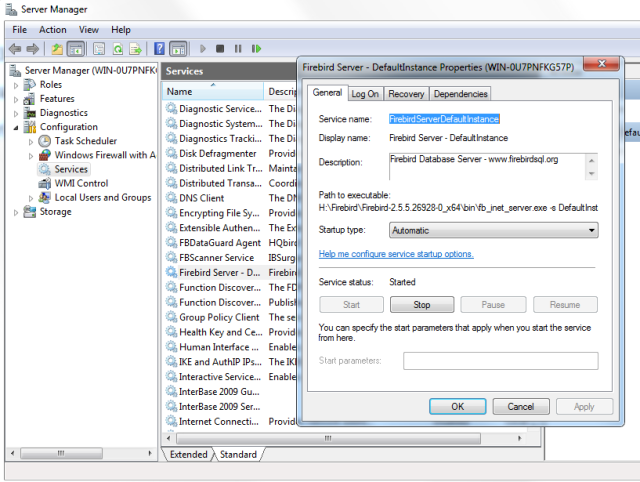Open the Help menu
This screenshot has width=640, height=482.
pos(121,30)
